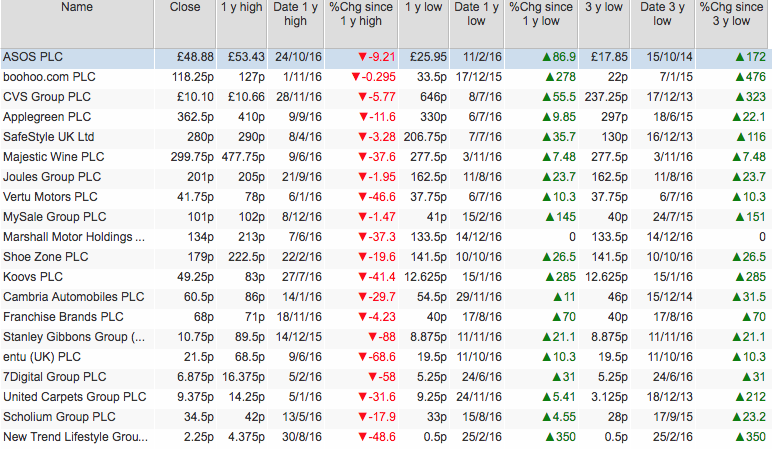Click New Trend Lifestyle 1 y low 0.5p

435,437
